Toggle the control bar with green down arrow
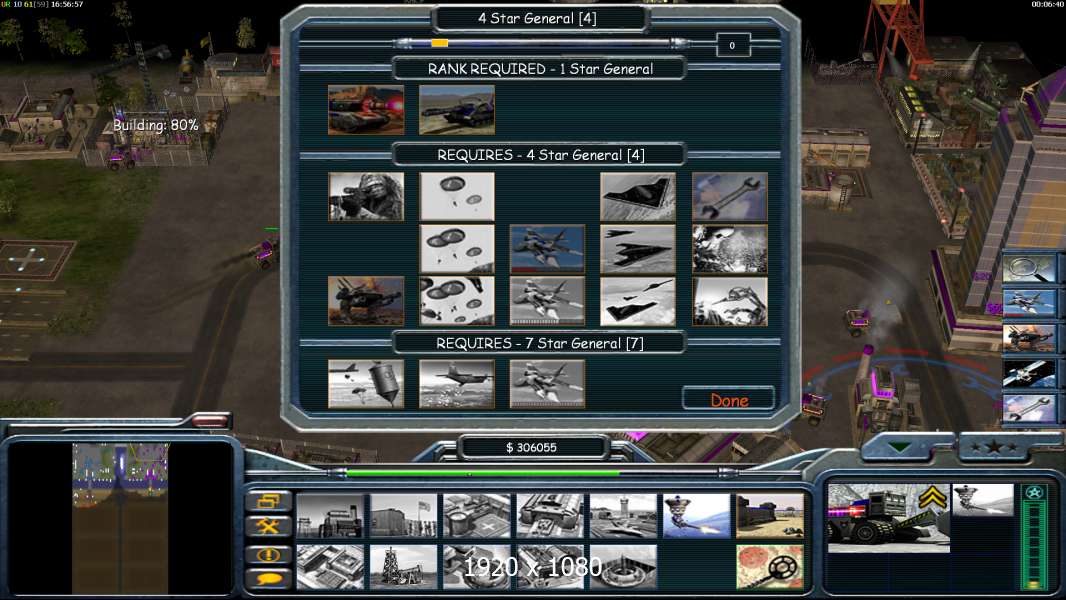1066x600 pixels. 900,447
